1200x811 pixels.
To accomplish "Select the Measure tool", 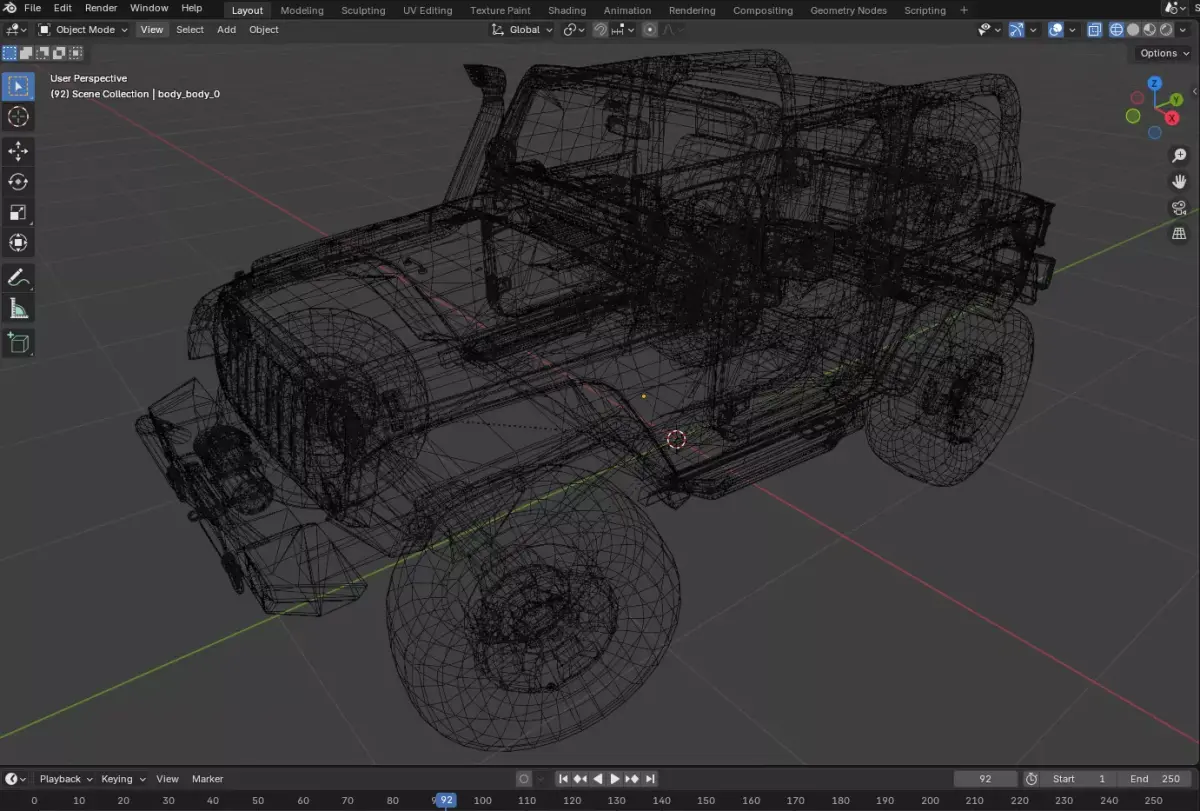I will pyautogui.click(x=18, y=308).
